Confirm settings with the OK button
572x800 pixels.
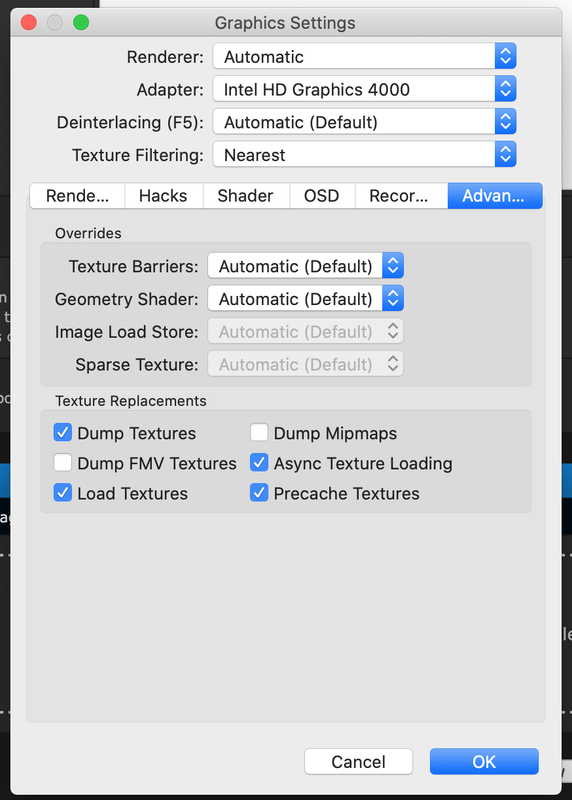tap(484, 761)
